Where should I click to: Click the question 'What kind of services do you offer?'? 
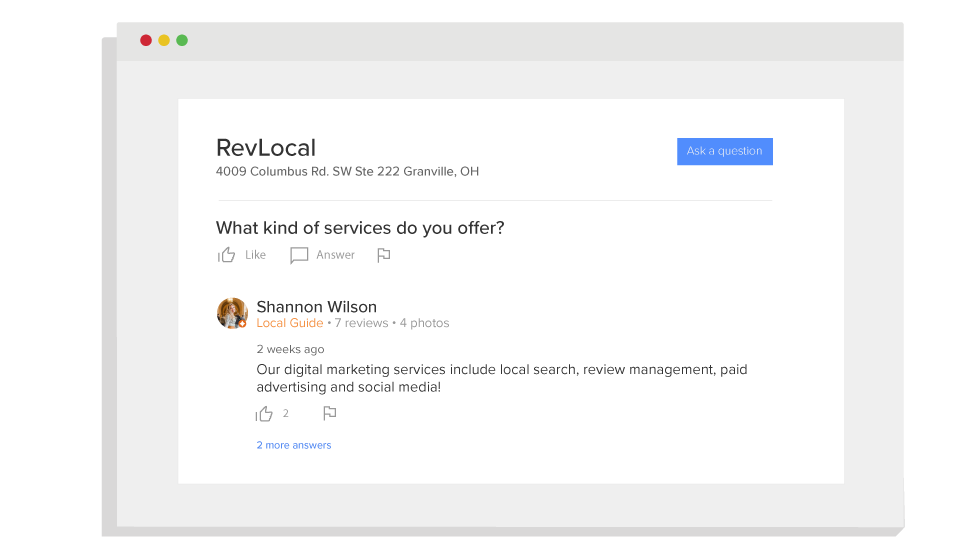[x=360, y=228]
